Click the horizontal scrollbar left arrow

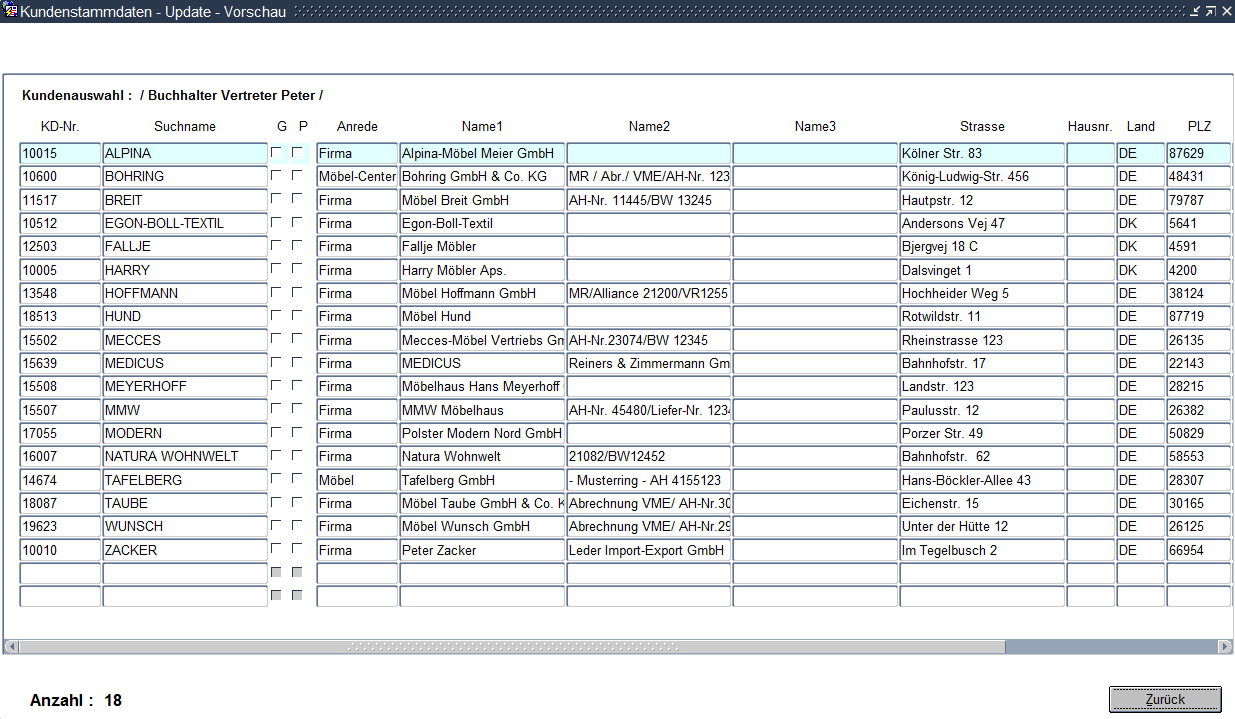10,647
